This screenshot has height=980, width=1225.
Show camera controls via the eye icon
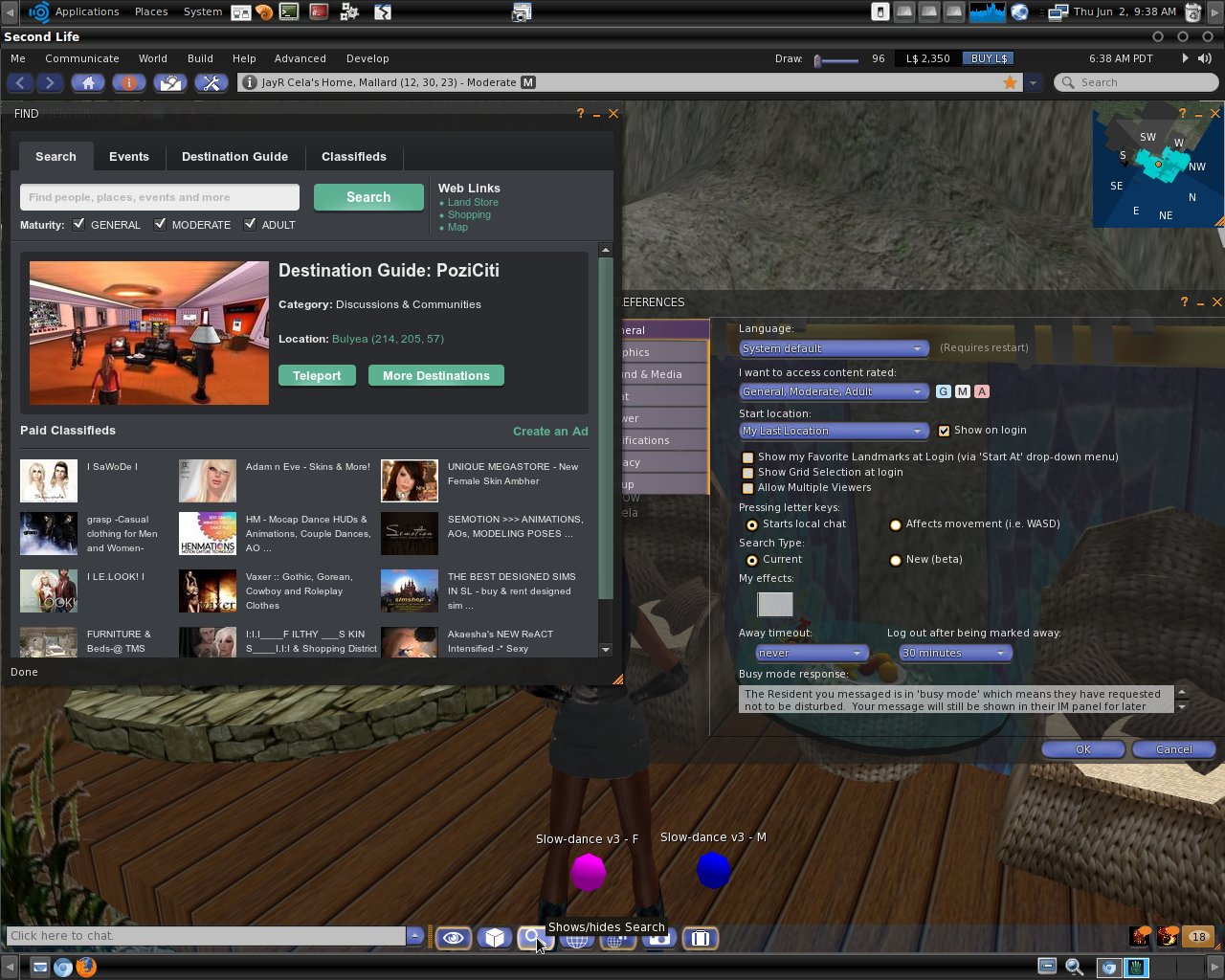click(454, 938)
